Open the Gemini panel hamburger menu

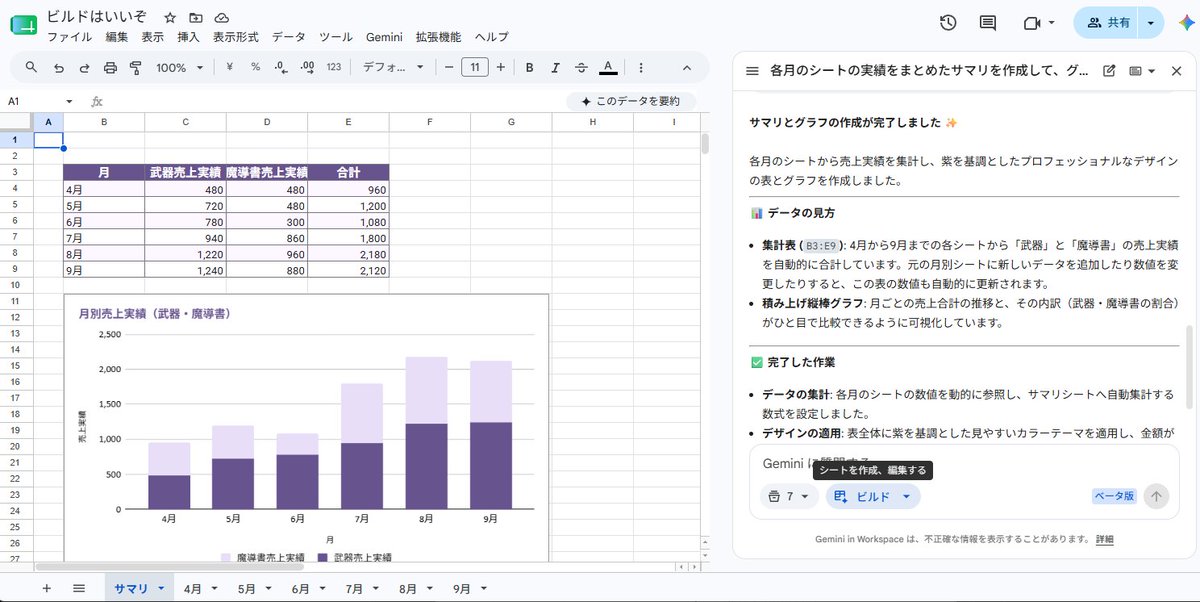click(x=752, y=71)
